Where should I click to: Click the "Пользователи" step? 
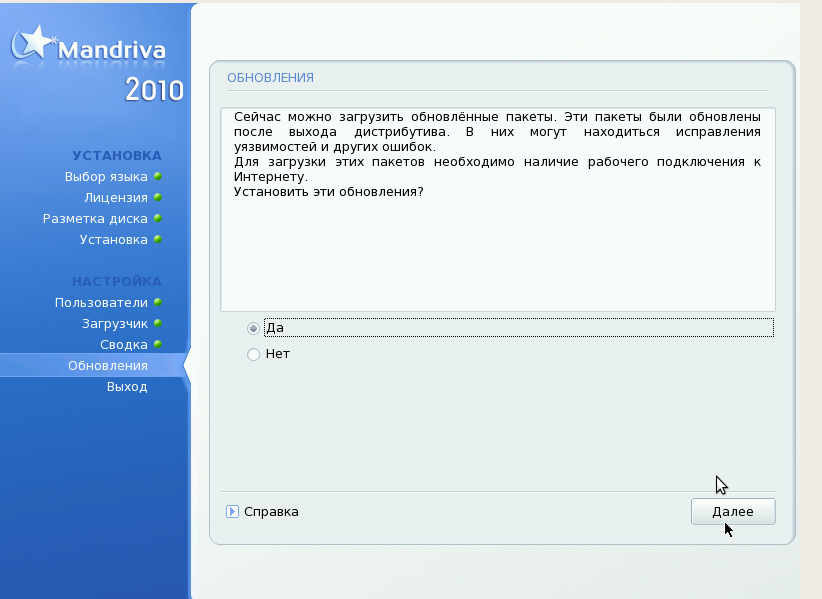point(101,302)
